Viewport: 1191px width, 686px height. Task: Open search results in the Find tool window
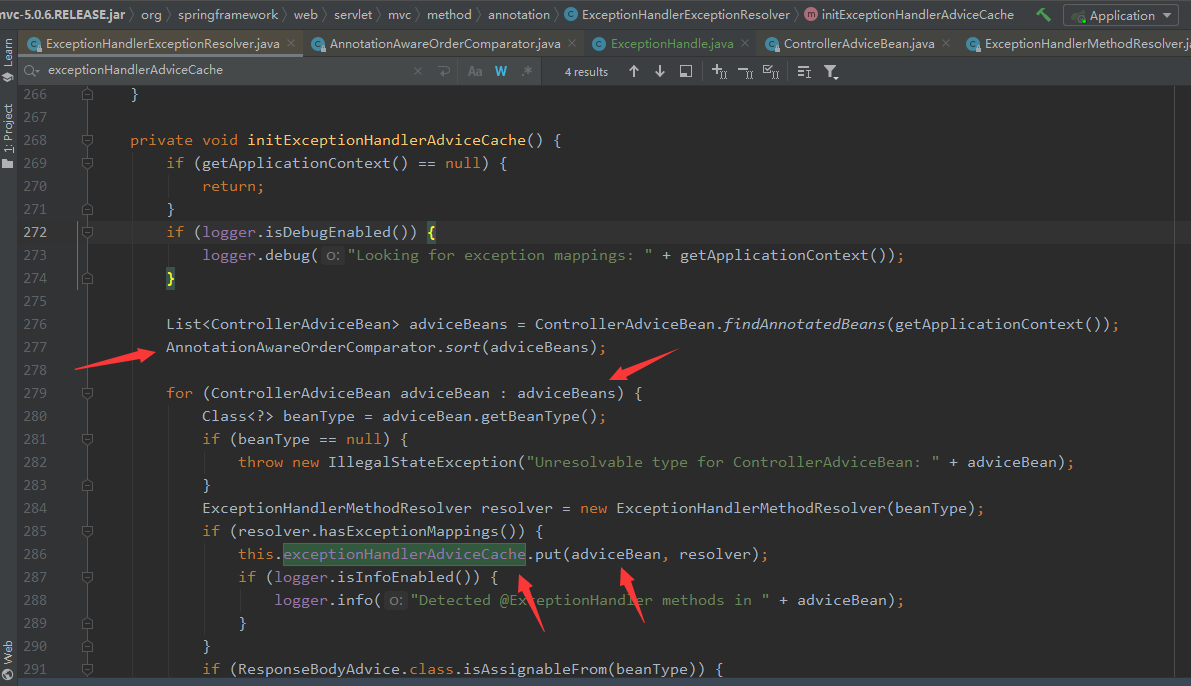[x=686, y=70]
